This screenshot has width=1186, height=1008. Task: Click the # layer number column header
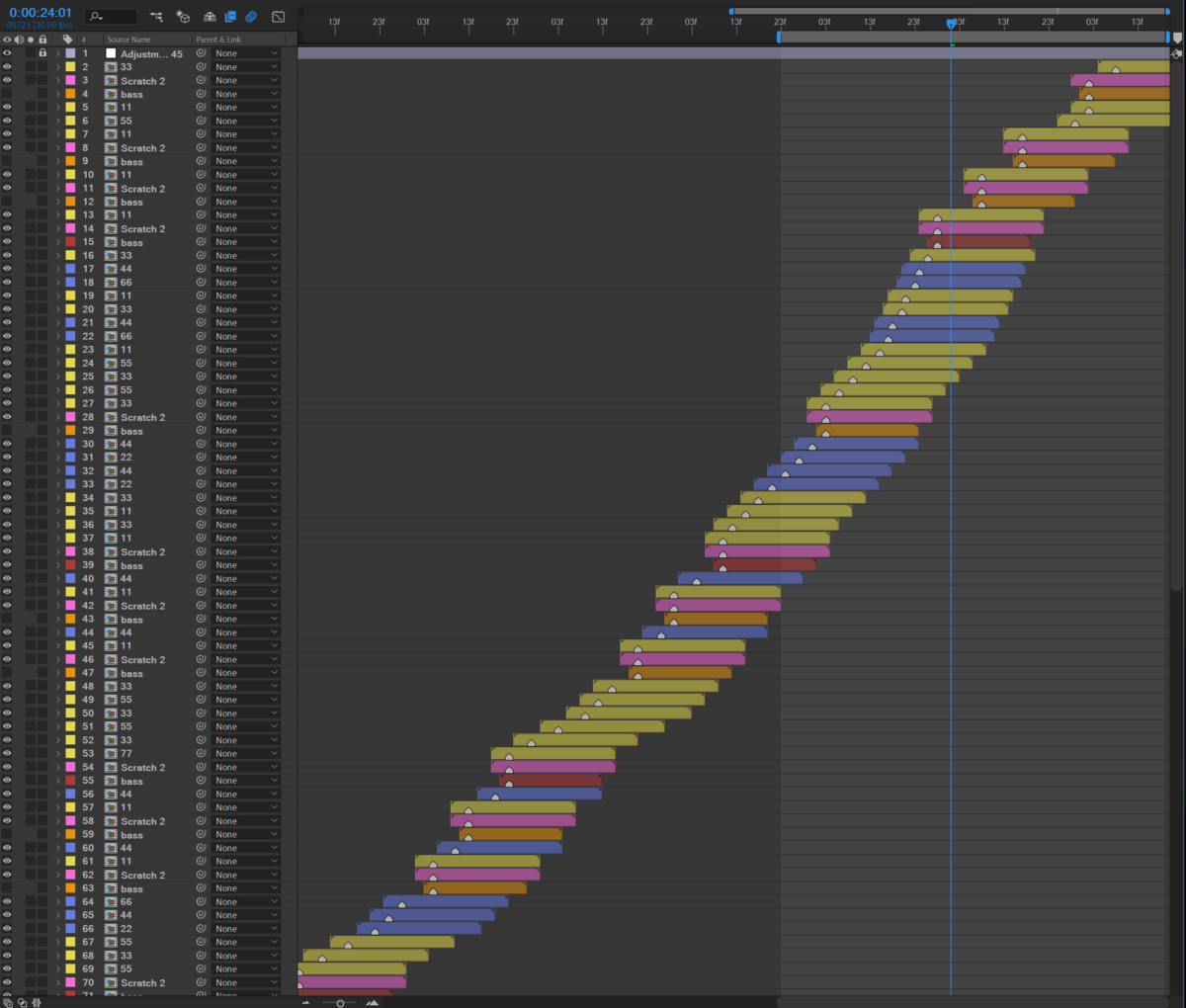click(84, 40)
